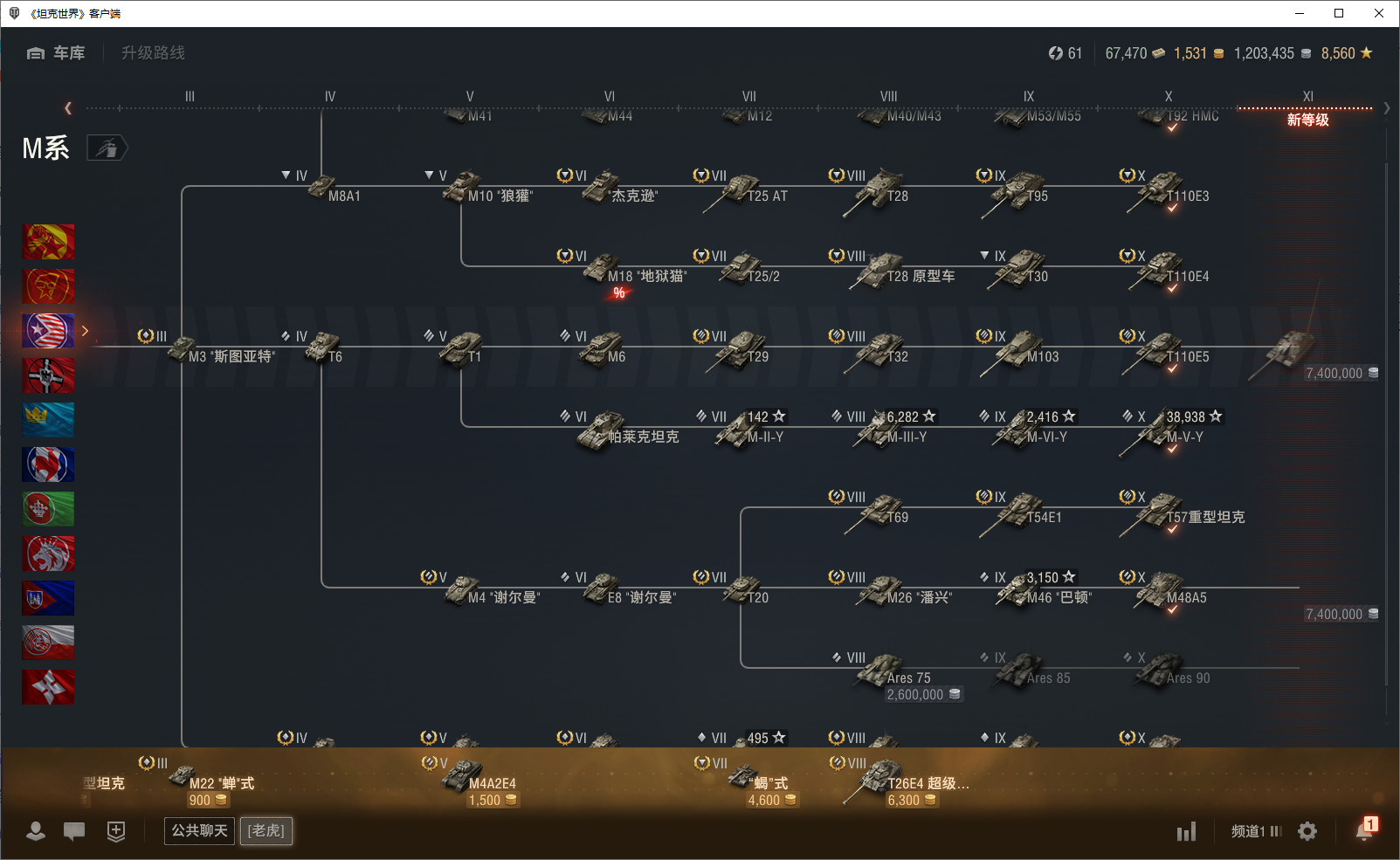Image resolution: width=1400 pixels, height=860 pixels.
Task: Select premium tank T26E4 超级 priced 6,300
Action: (907, 782)
